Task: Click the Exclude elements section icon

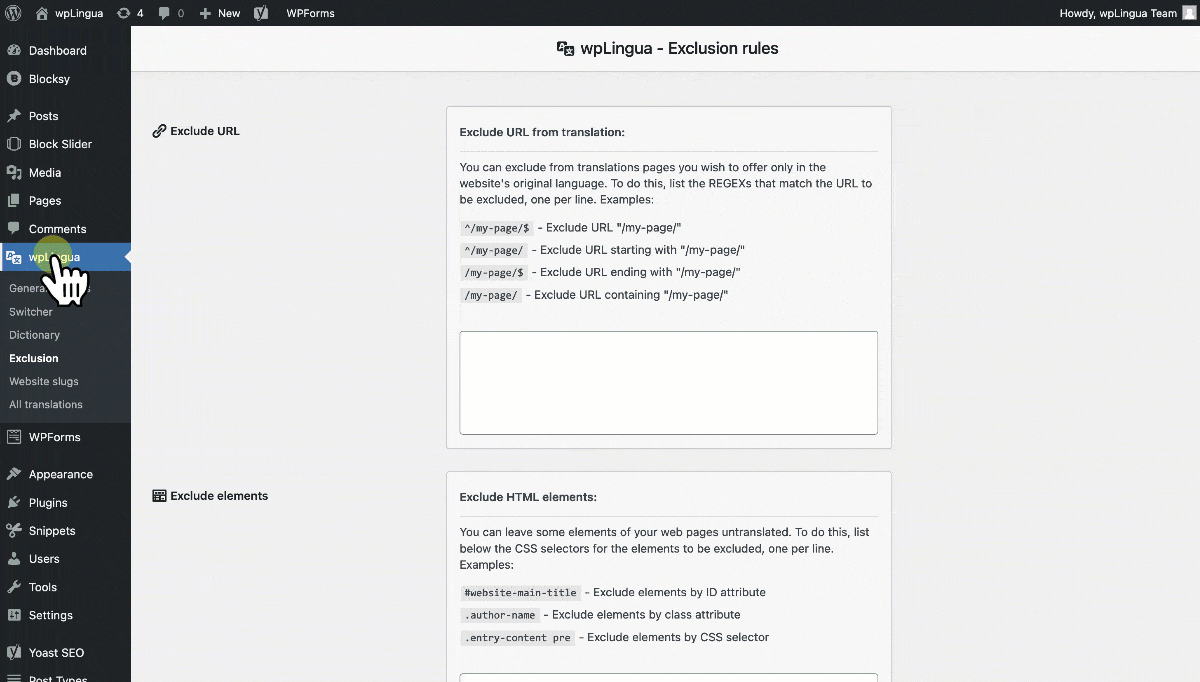Action: [159, 496]
